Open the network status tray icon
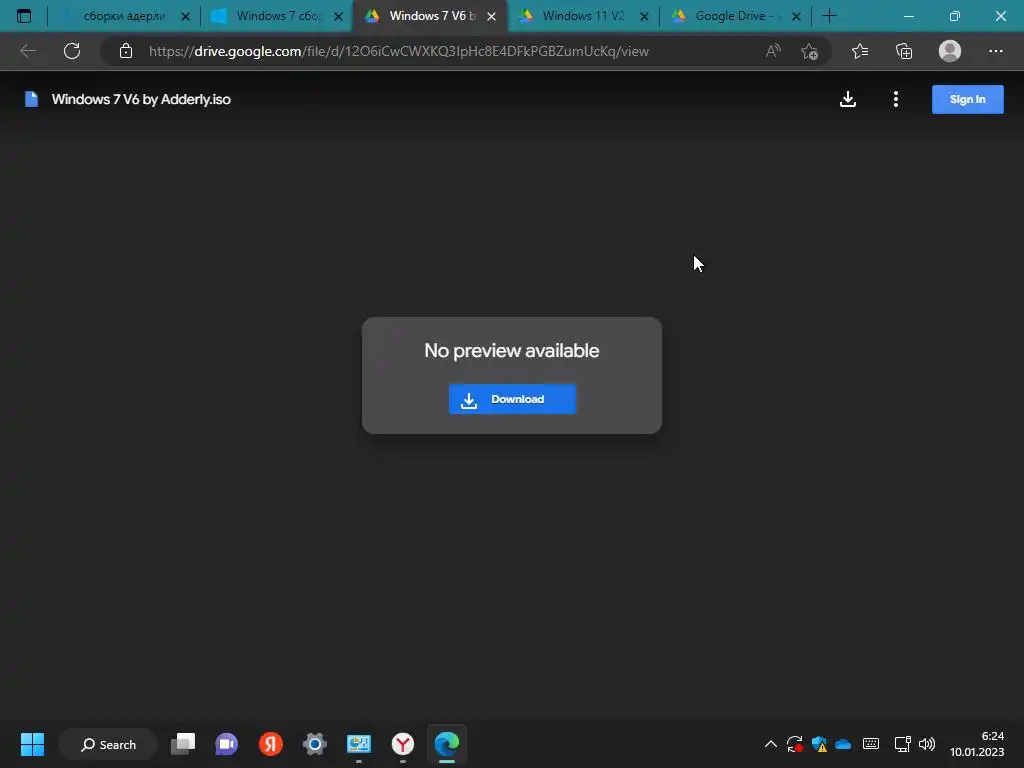Screen dimensions: 1024x768 tap(903, 744)
